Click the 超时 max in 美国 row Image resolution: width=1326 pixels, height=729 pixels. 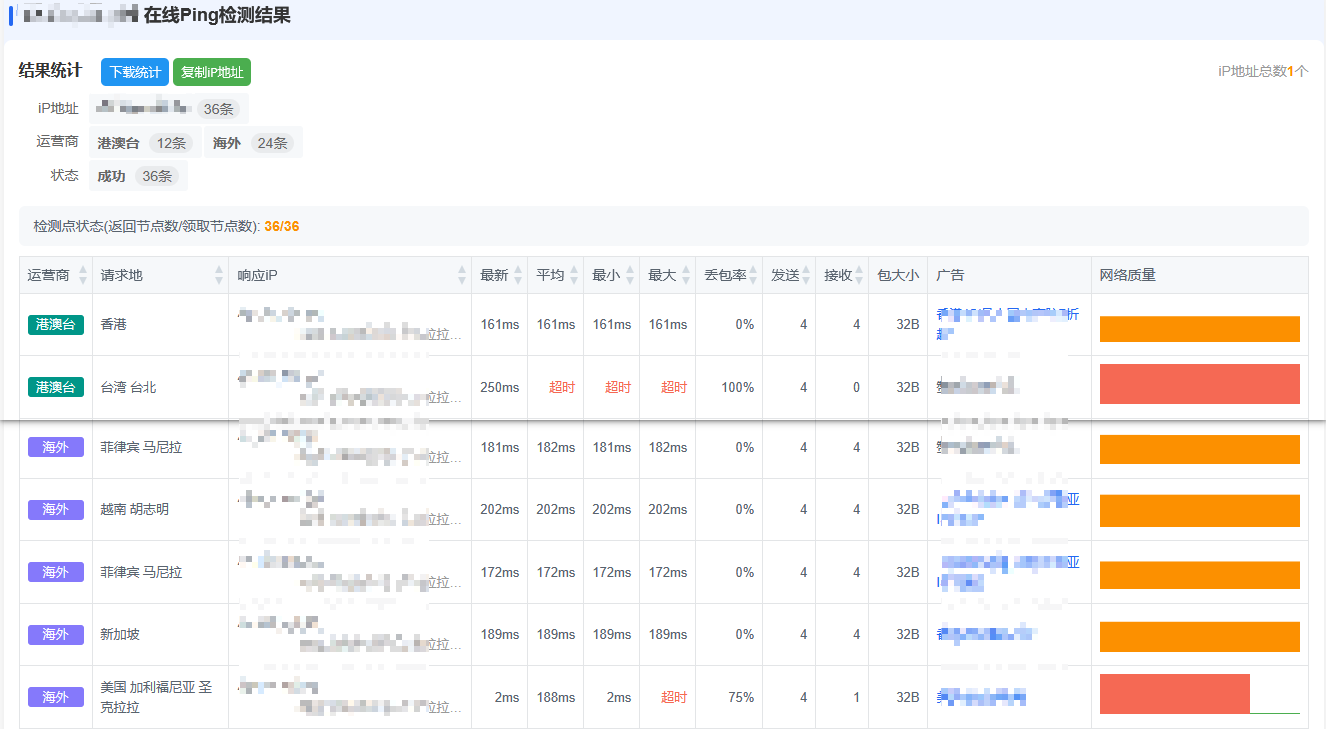[674, 698]
